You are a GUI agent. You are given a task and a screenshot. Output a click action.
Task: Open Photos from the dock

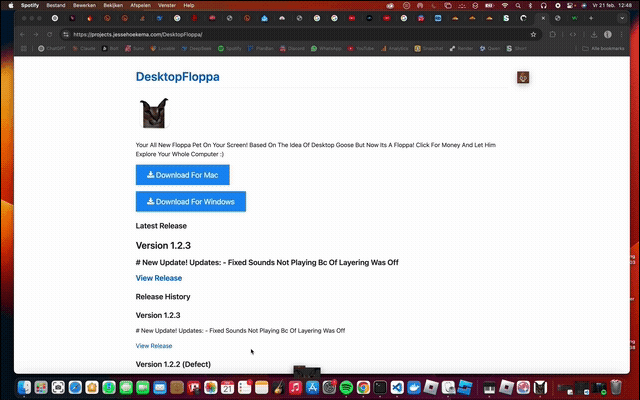click(x=211, y=387)
